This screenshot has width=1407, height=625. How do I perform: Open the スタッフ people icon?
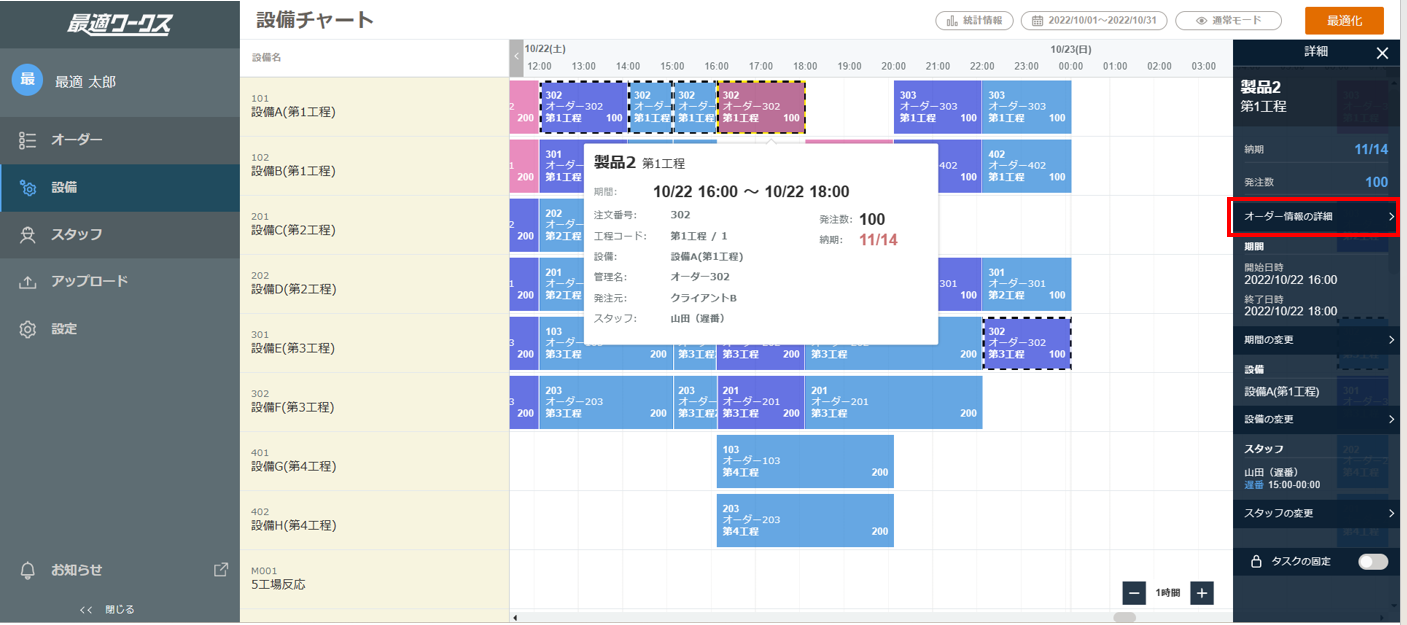coord(28,235)
